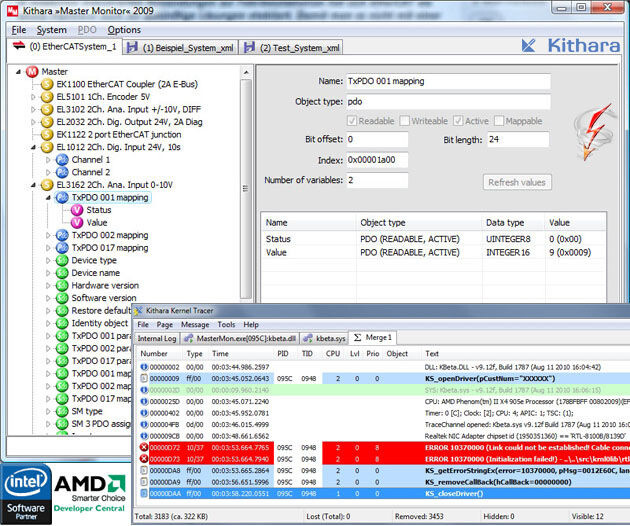630x526 pixels.
Task: Open the kbeta.sys tab
Action: (325, 338)
